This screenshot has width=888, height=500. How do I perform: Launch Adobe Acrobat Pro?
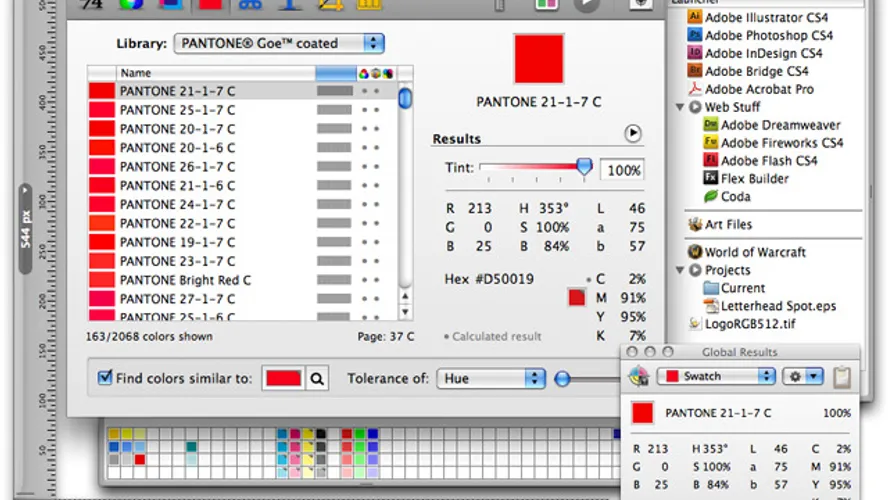point(751,89)
